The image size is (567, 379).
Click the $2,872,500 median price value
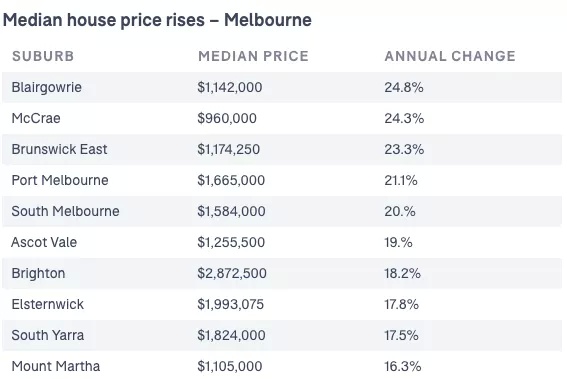(232, 273)
